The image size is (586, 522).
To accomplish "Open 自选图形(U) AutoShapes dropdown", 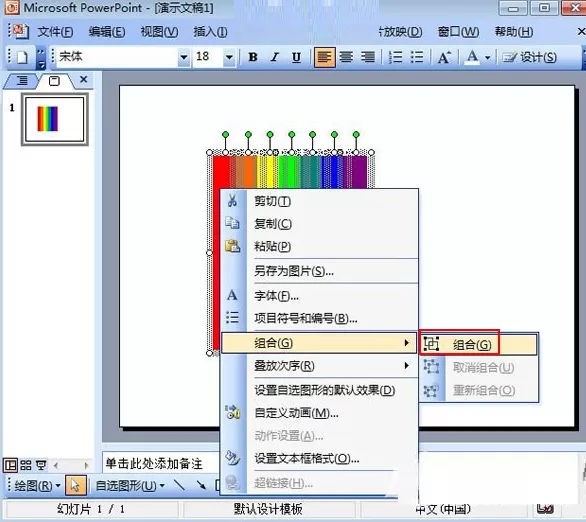I will pyautogui.click(x=130, y=486).
